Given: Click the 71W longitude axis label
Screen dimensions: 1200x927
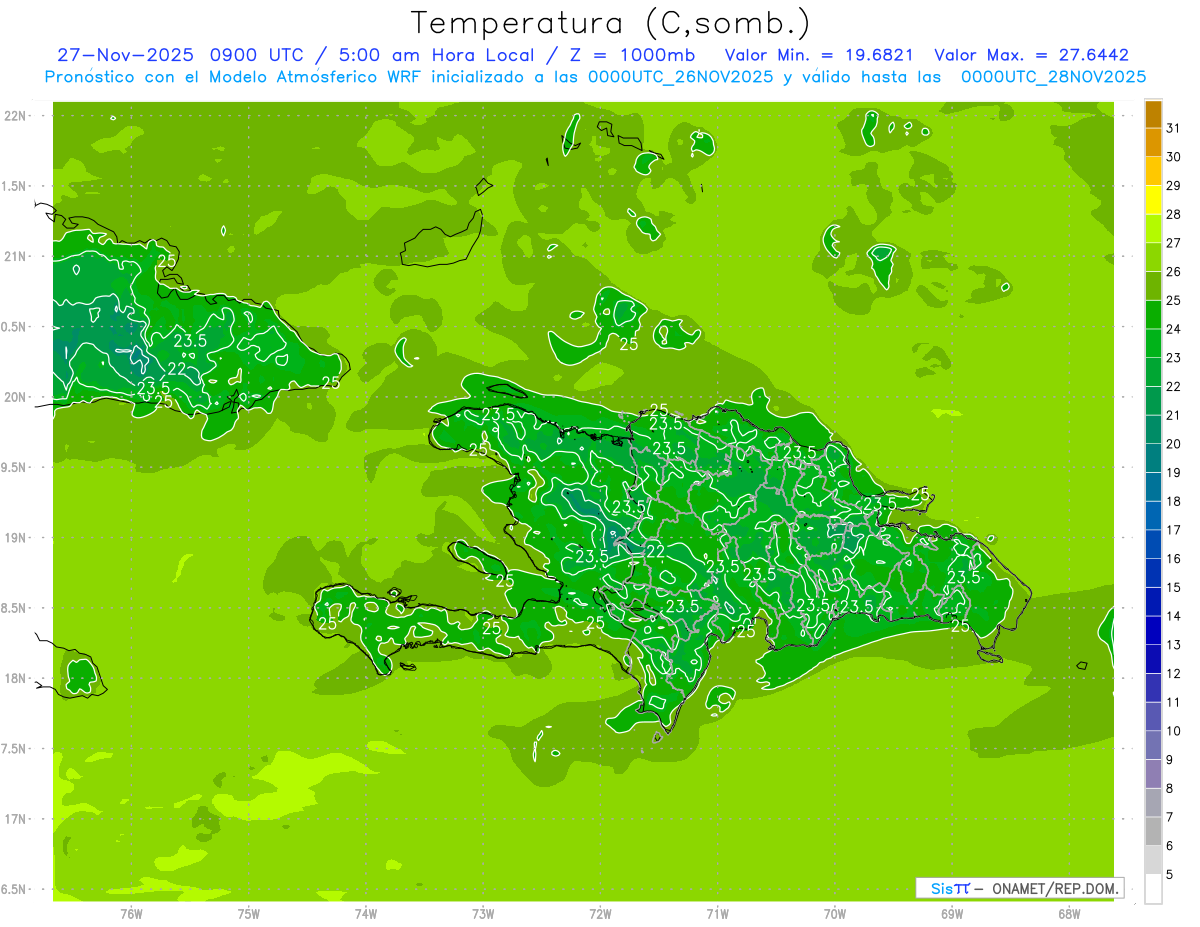Looking at the screenshot, I should coord(717,914).
